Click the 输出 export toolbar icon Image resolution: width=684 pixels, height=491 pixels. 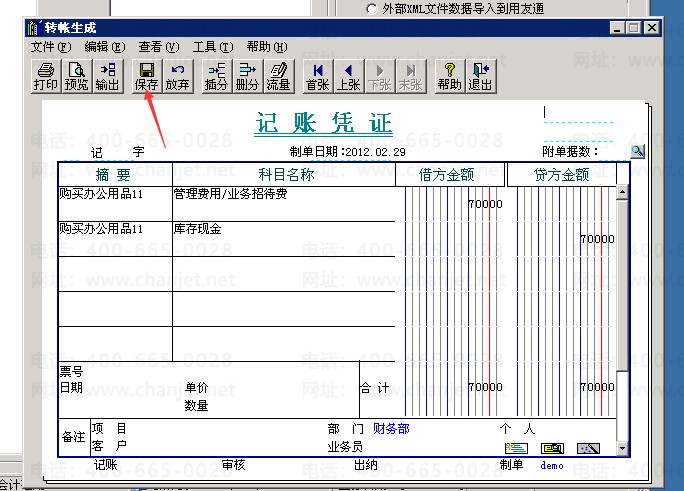coord(107,76)
